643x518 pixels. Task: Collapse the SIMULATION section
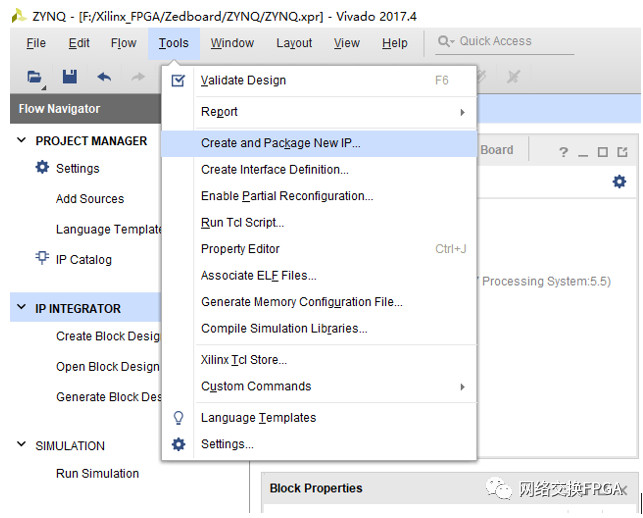[x=22, y=445]
